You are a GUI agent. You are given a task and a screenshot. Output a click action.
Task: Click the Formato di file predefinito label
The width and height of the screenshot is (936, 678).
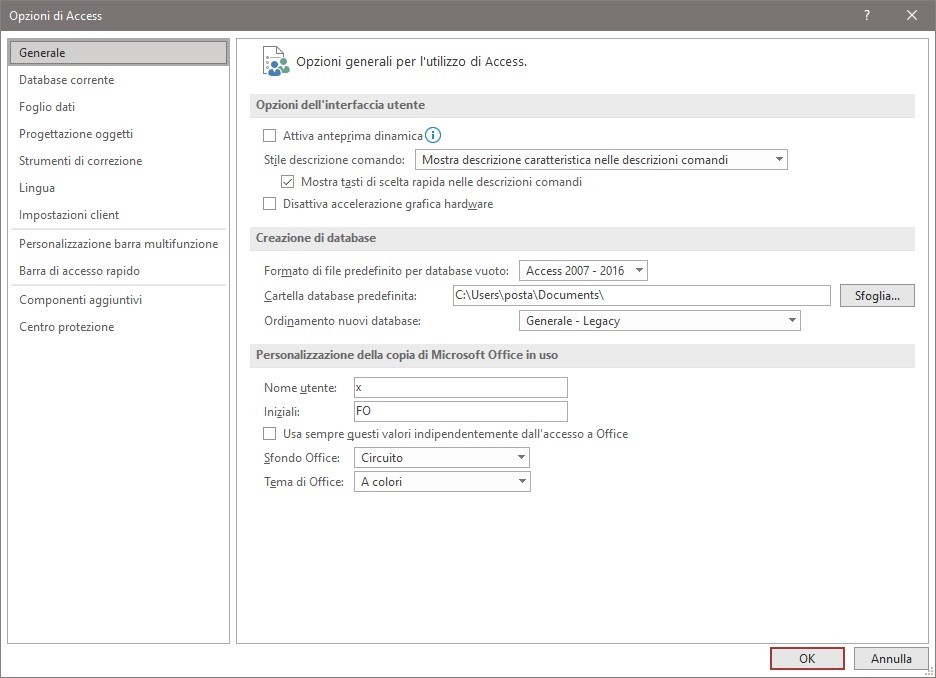pyautogui.click(x=386, y=271)
